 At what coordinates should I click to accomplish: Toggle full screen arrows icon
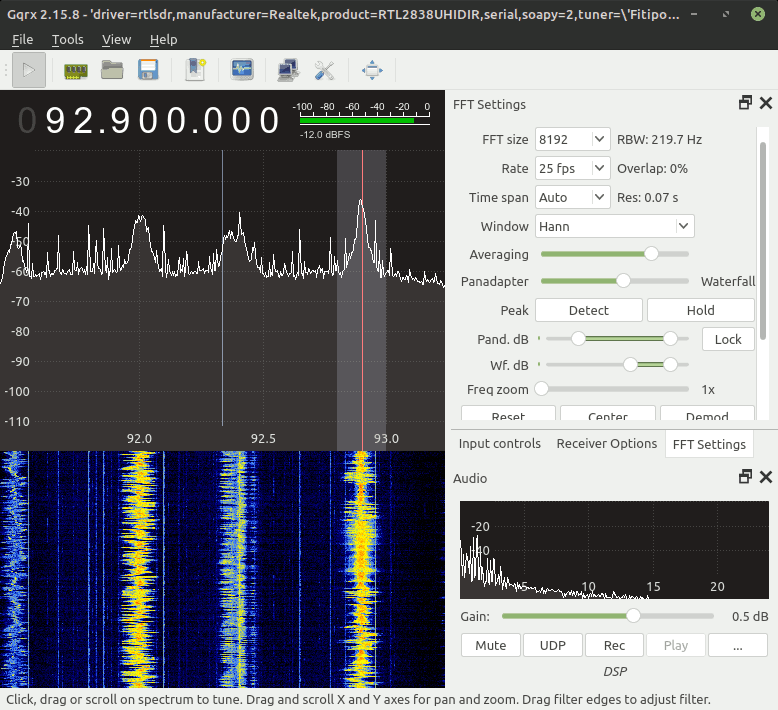tap(372, 70)
